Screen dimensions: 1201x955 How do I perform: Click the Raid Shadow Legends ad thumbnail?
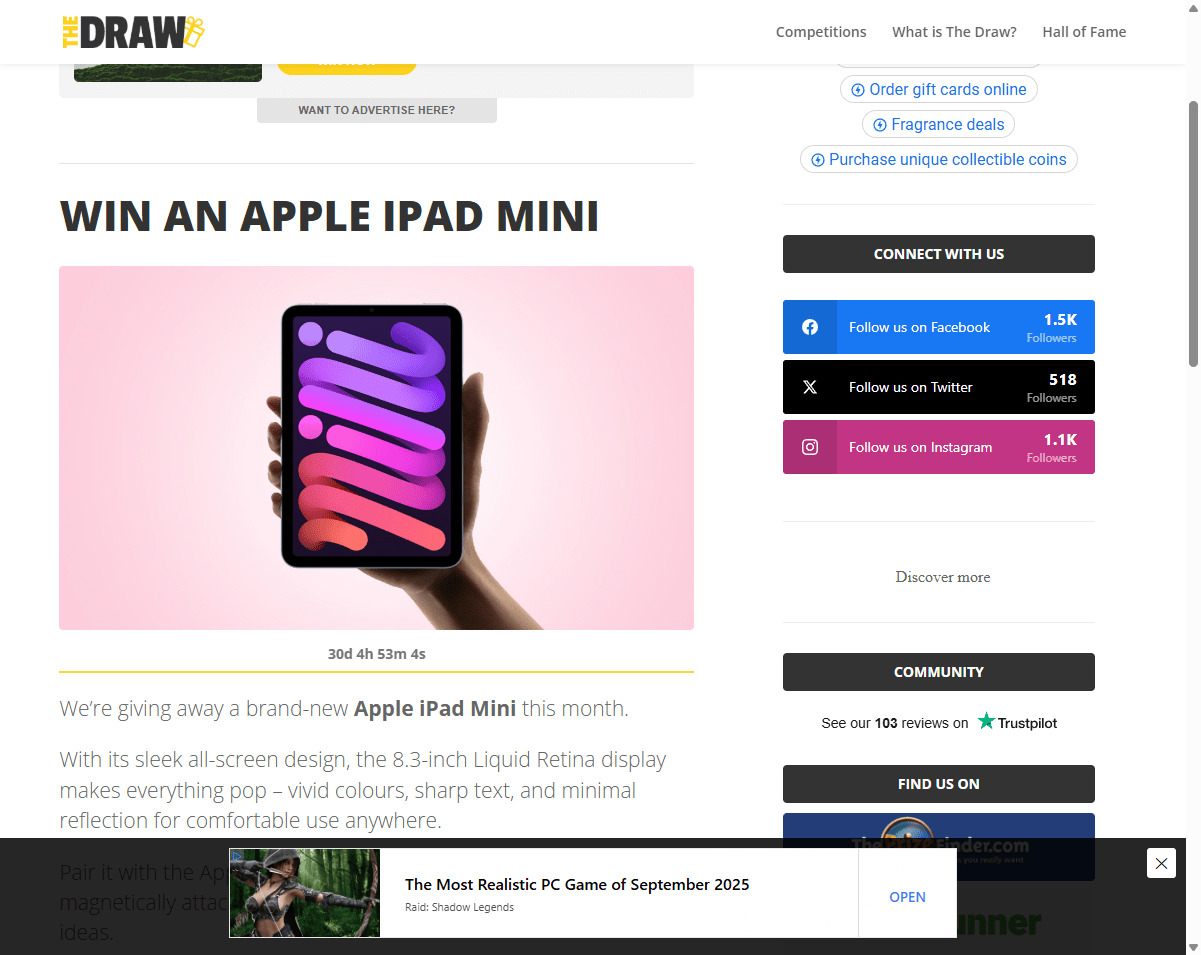click(305, 893)
